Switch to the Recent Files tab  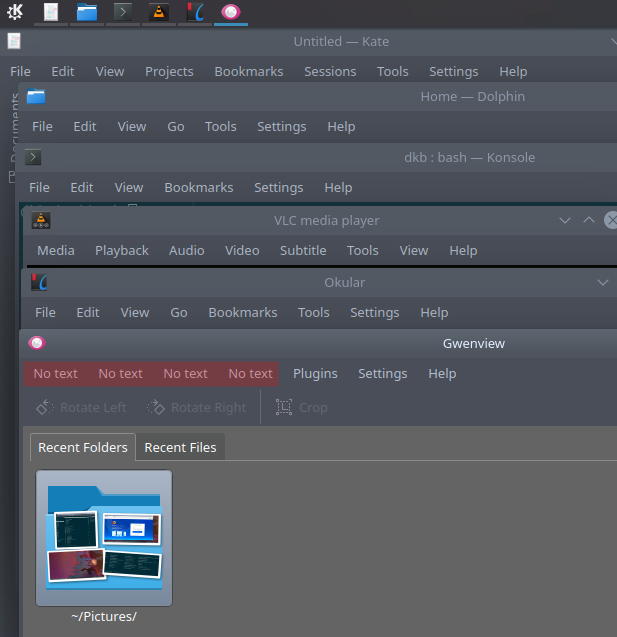tap(180, 447)
